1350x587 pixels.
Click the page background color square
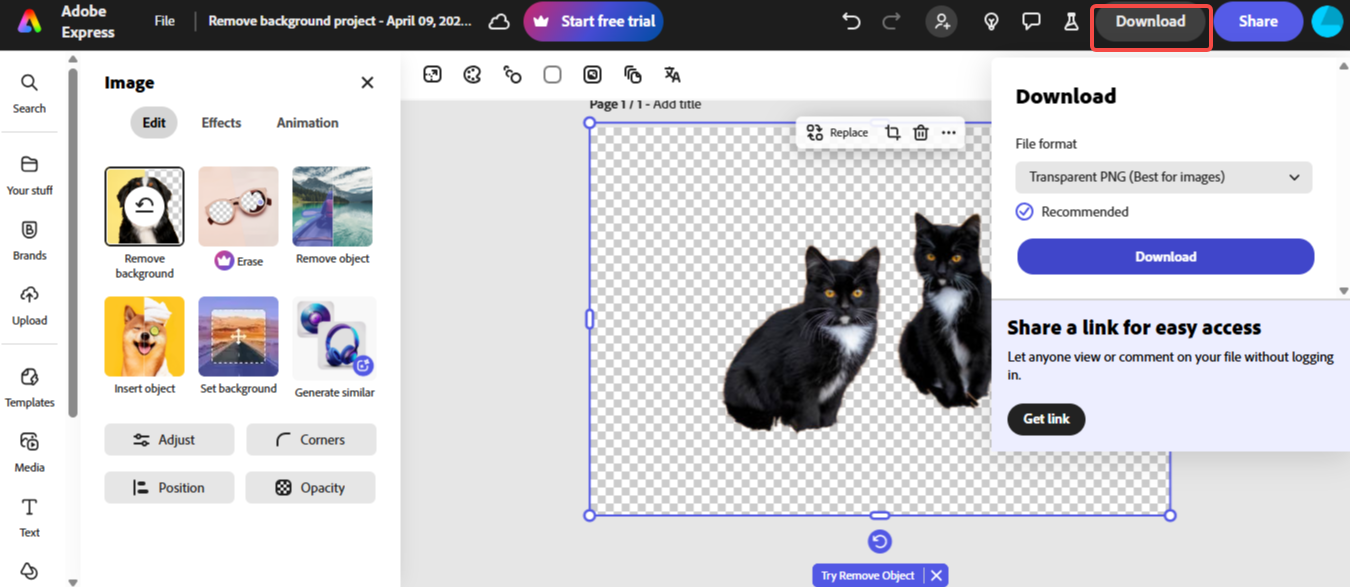point(552,74)
